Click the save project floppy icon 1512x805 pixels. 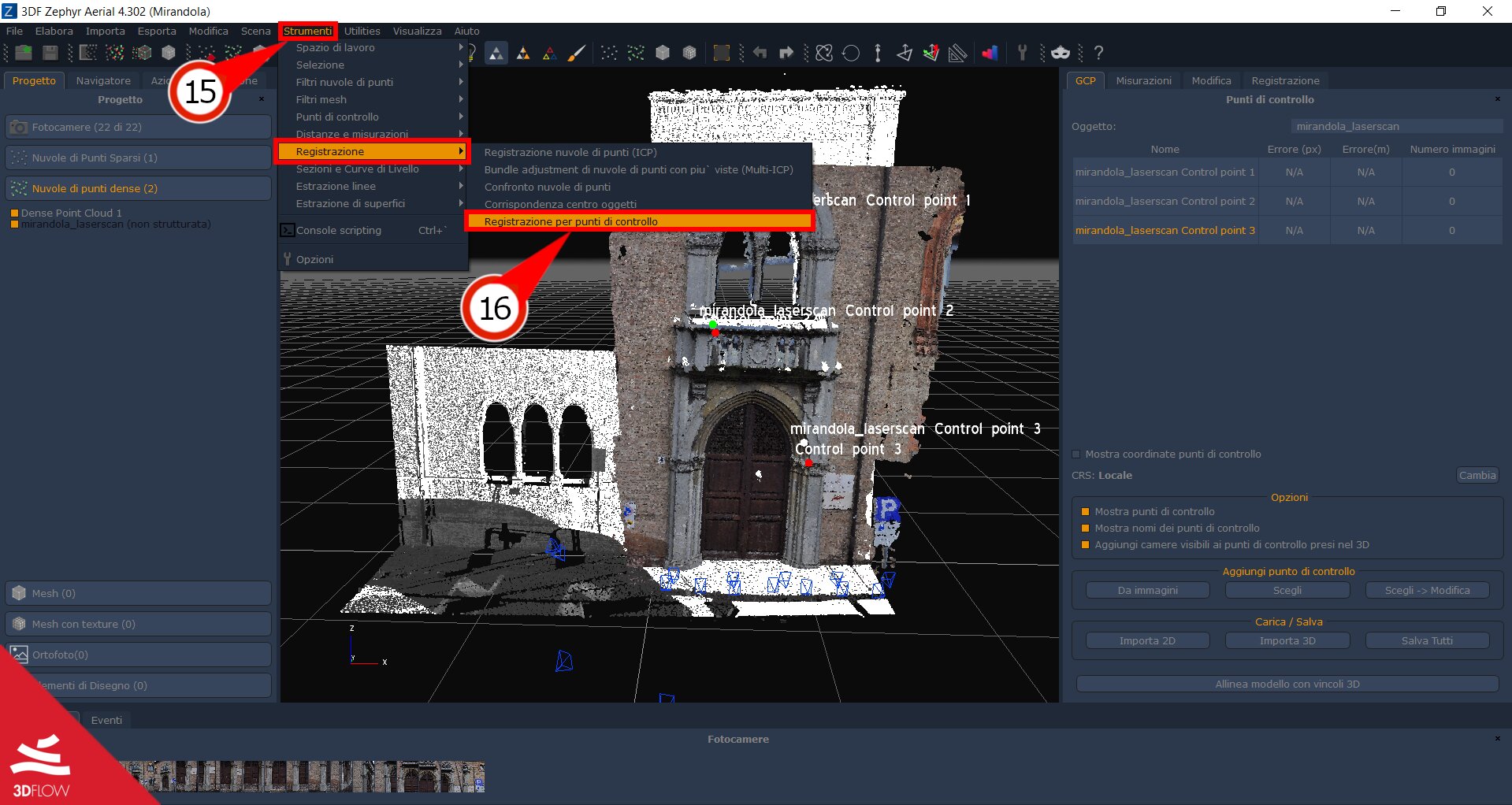[x=50, y=53]
